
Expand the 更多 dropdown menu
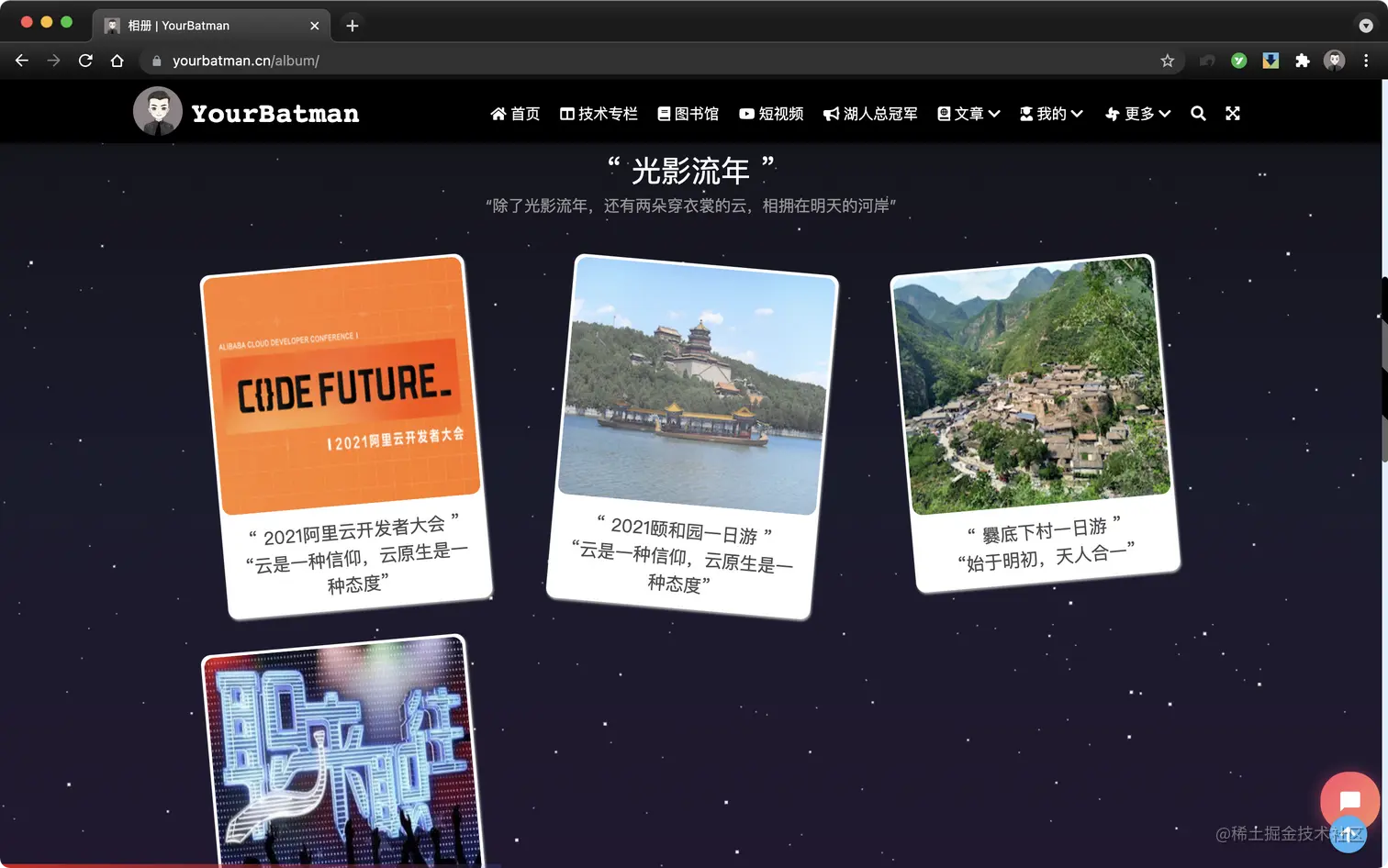coord(1138,114)
